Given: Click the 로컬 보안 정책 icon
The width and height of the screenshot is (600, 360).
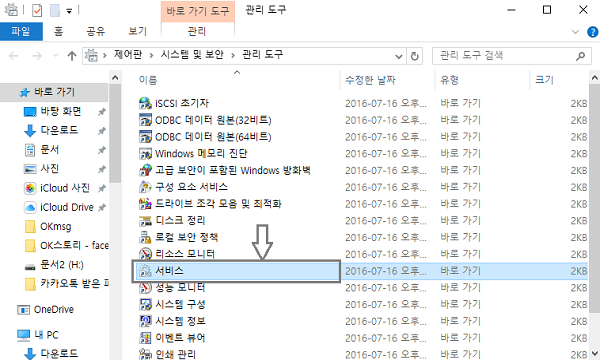Looking at the screenshot, I should point(145,237).
